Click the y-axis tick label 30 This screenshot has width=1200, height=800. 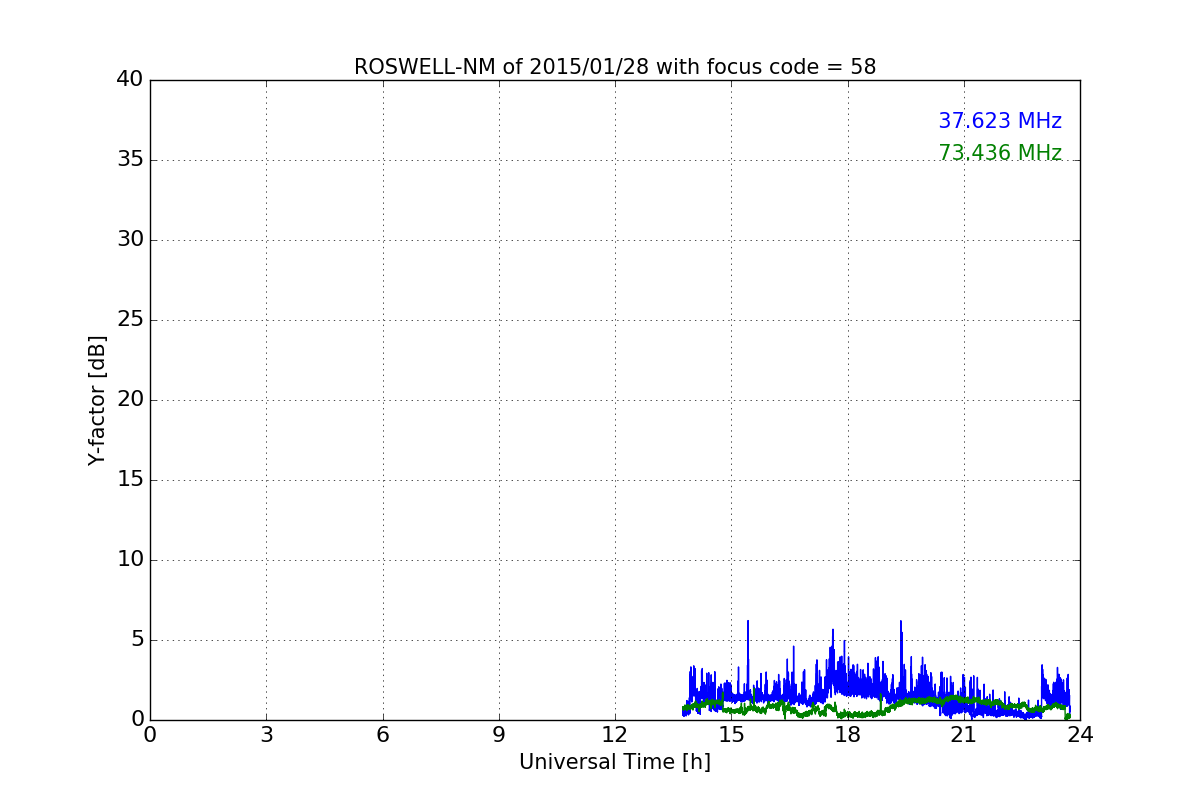(130, 239)
